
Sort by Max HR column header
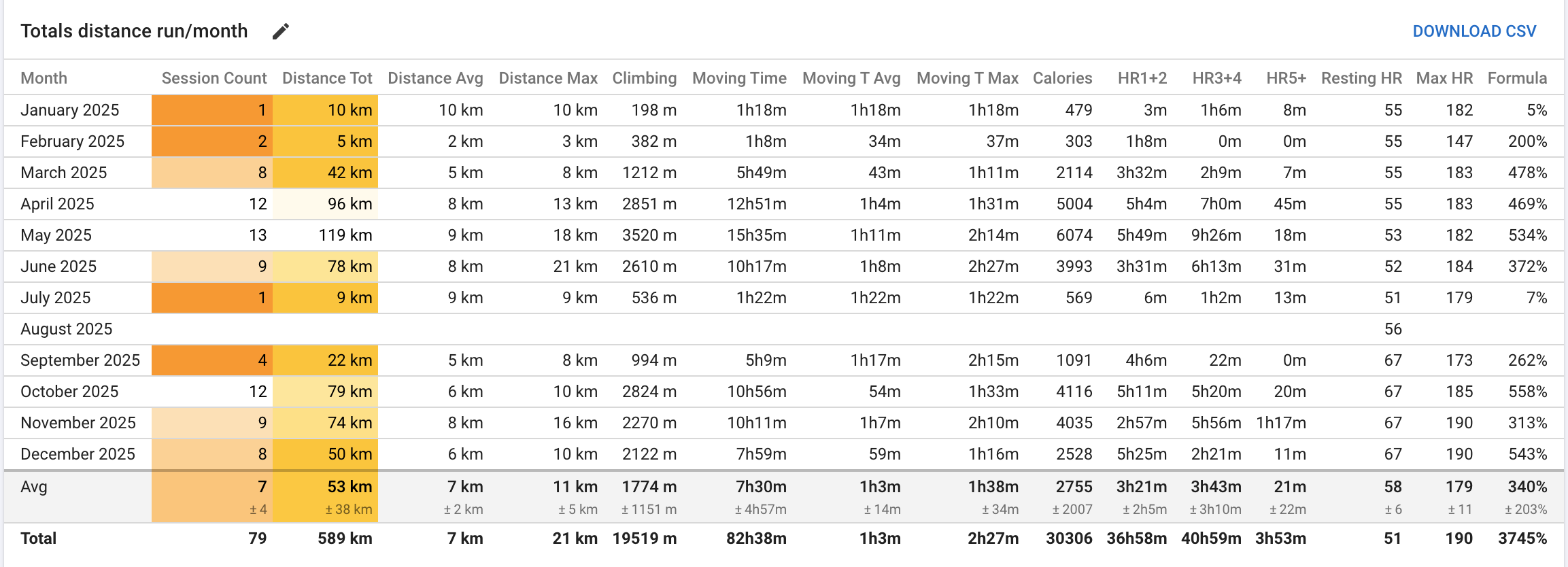[1444, 78]
